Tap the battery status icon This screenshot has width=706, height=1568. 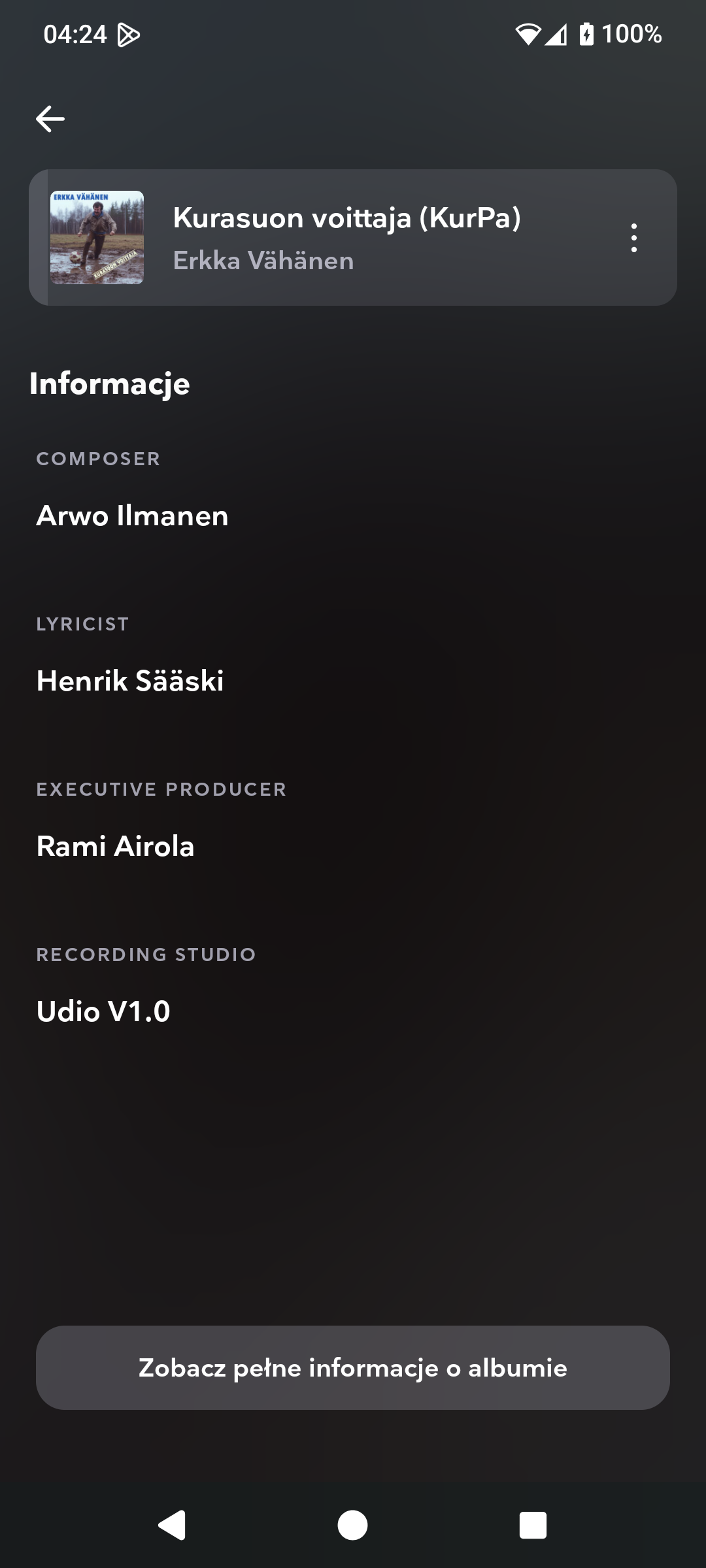tap(586, 35)
